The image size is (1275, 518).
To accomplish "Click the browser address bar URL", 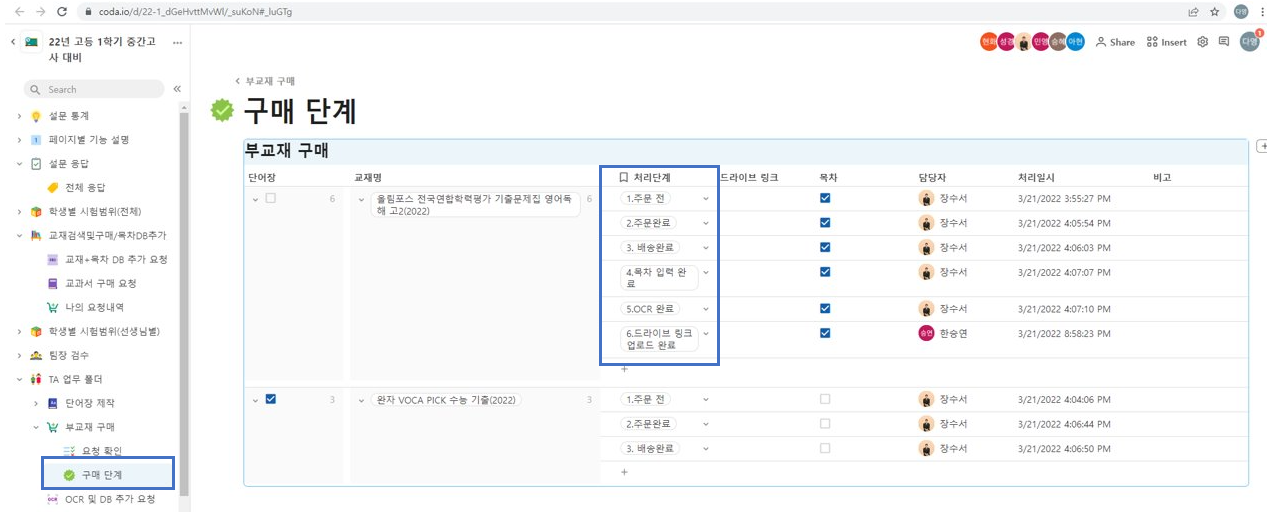I will click(x=196, y=12).
